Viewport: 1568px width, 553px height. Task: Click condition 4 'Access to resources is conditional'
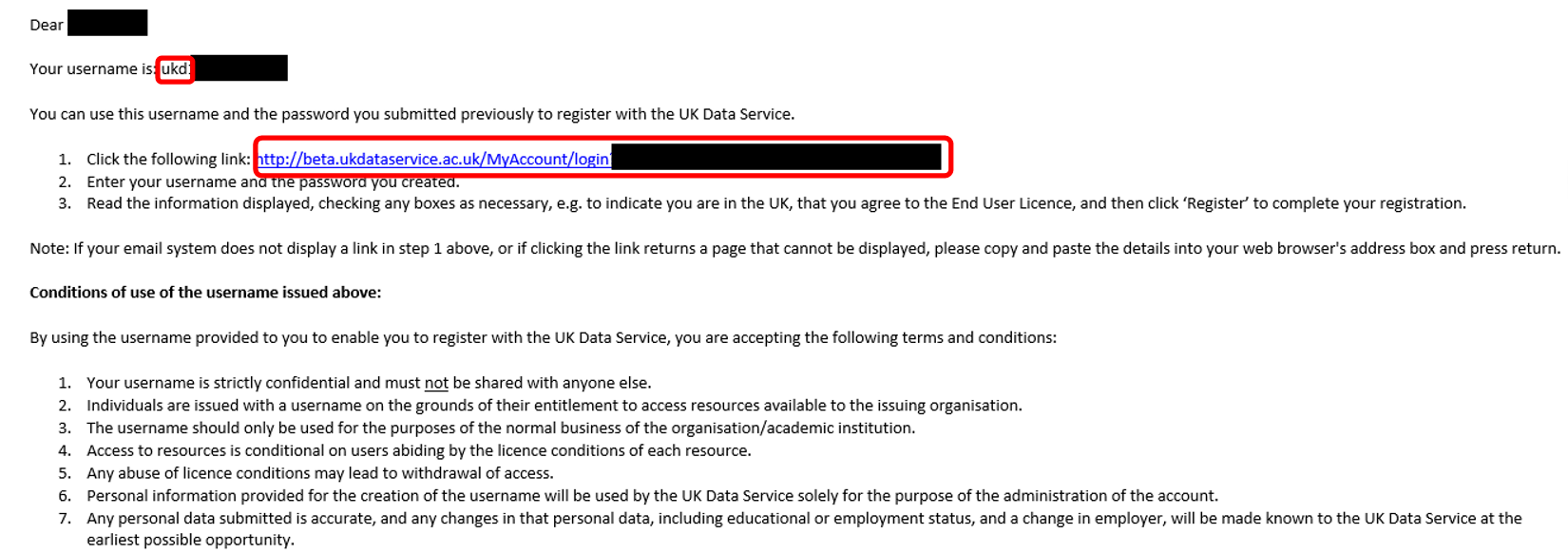click(x=419, y=451)
